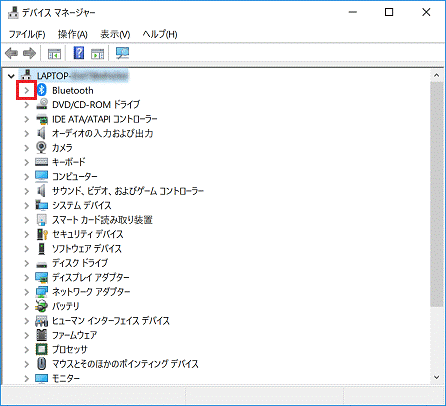
Task: Click the バッテリ battery icon
Action: 41,306
